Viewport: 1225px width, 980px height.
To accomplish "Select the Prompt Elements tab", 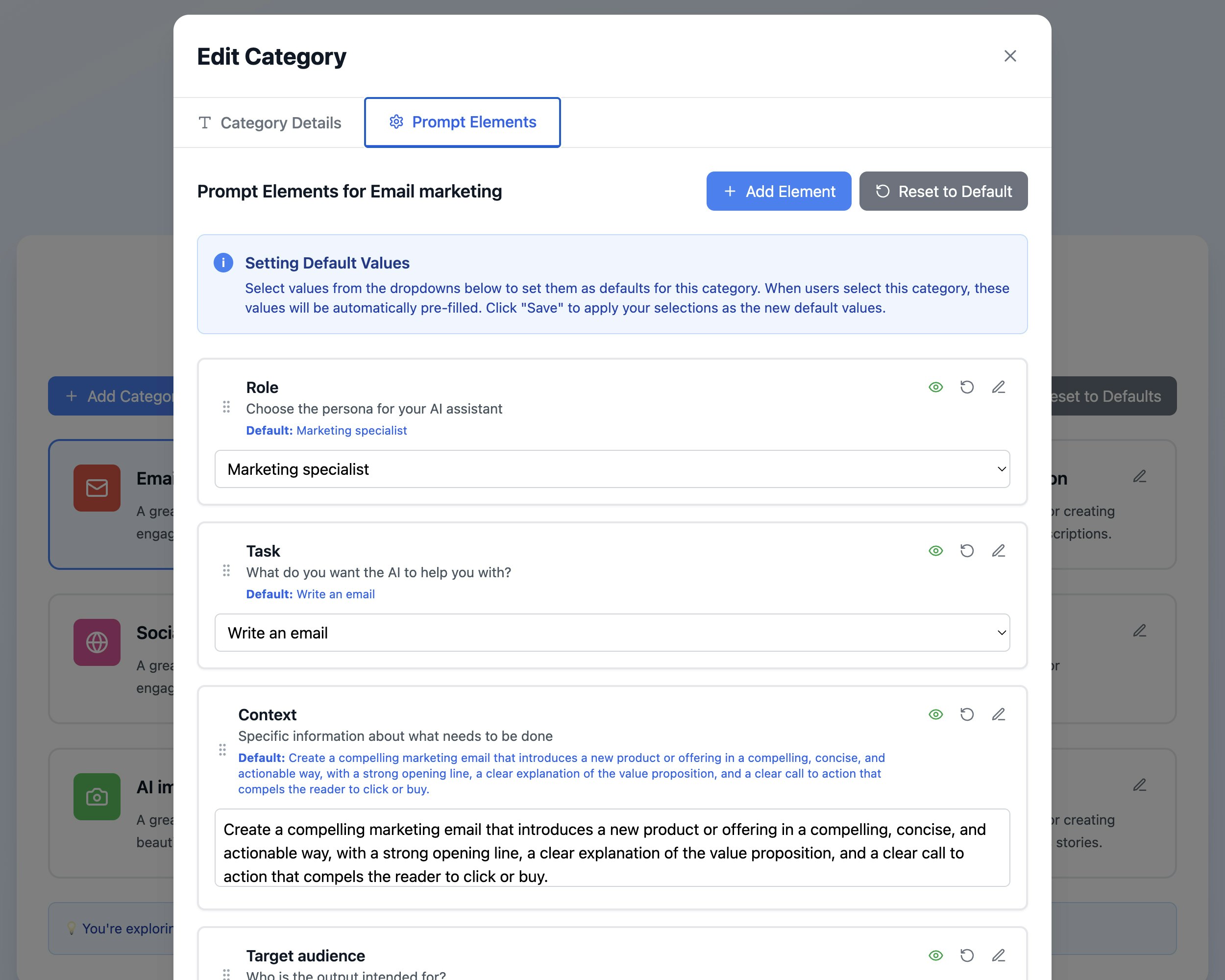I will point(462,122).
